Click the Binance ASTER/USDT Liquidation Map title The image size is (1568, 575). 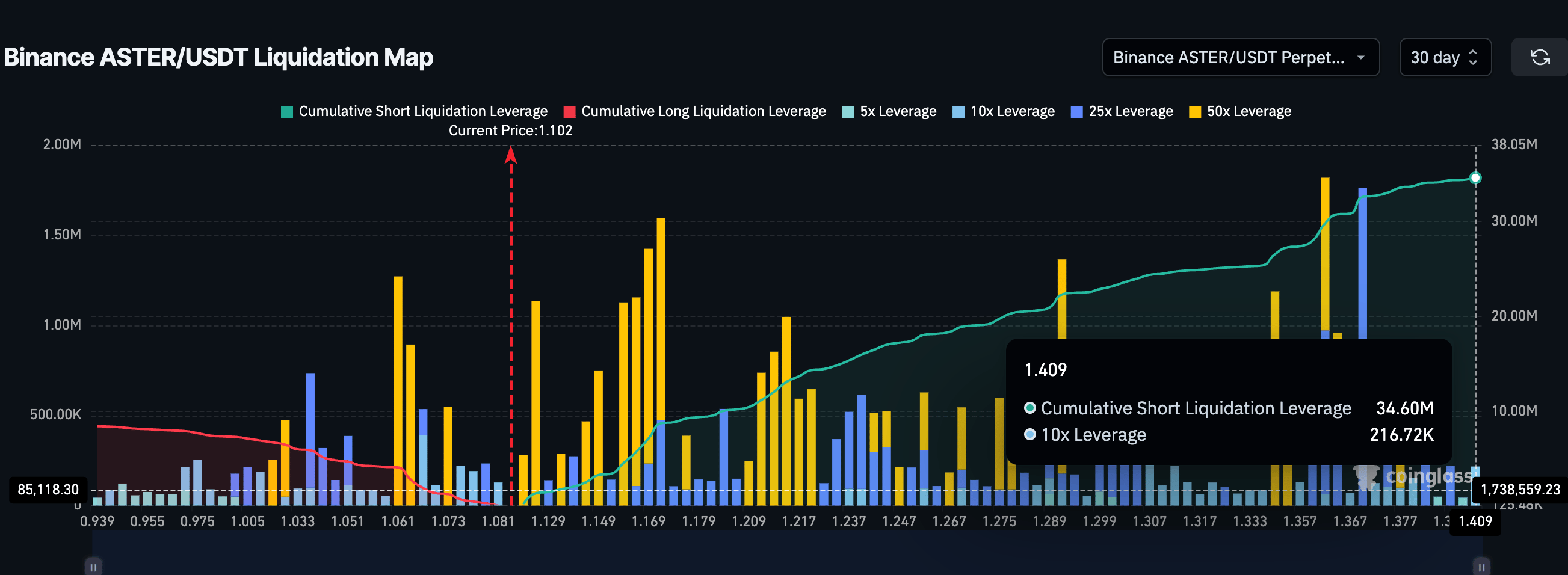click(x=218, y=57)
